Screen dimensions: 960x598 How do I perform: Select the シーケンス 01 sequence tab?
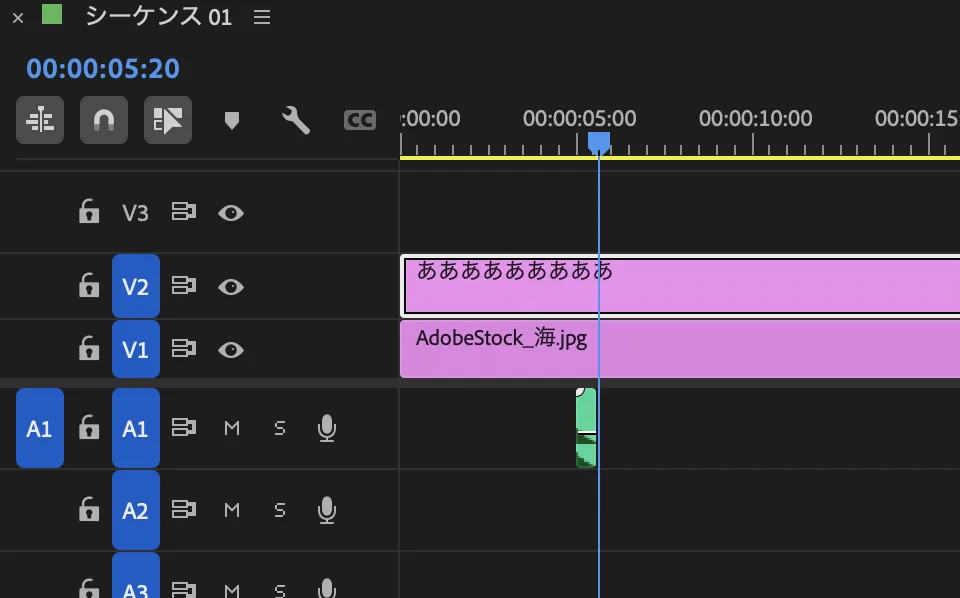[158, 17]
